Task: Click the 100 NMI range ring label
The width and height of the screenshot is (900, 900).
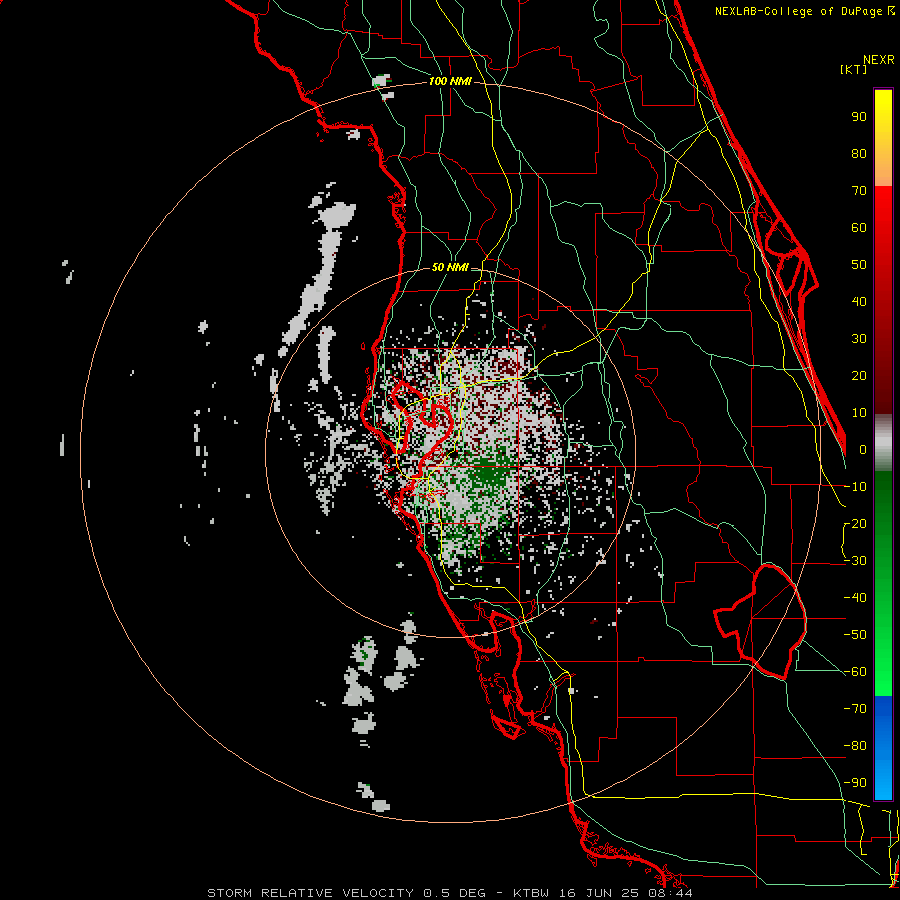Action: [x=450, y=82]
